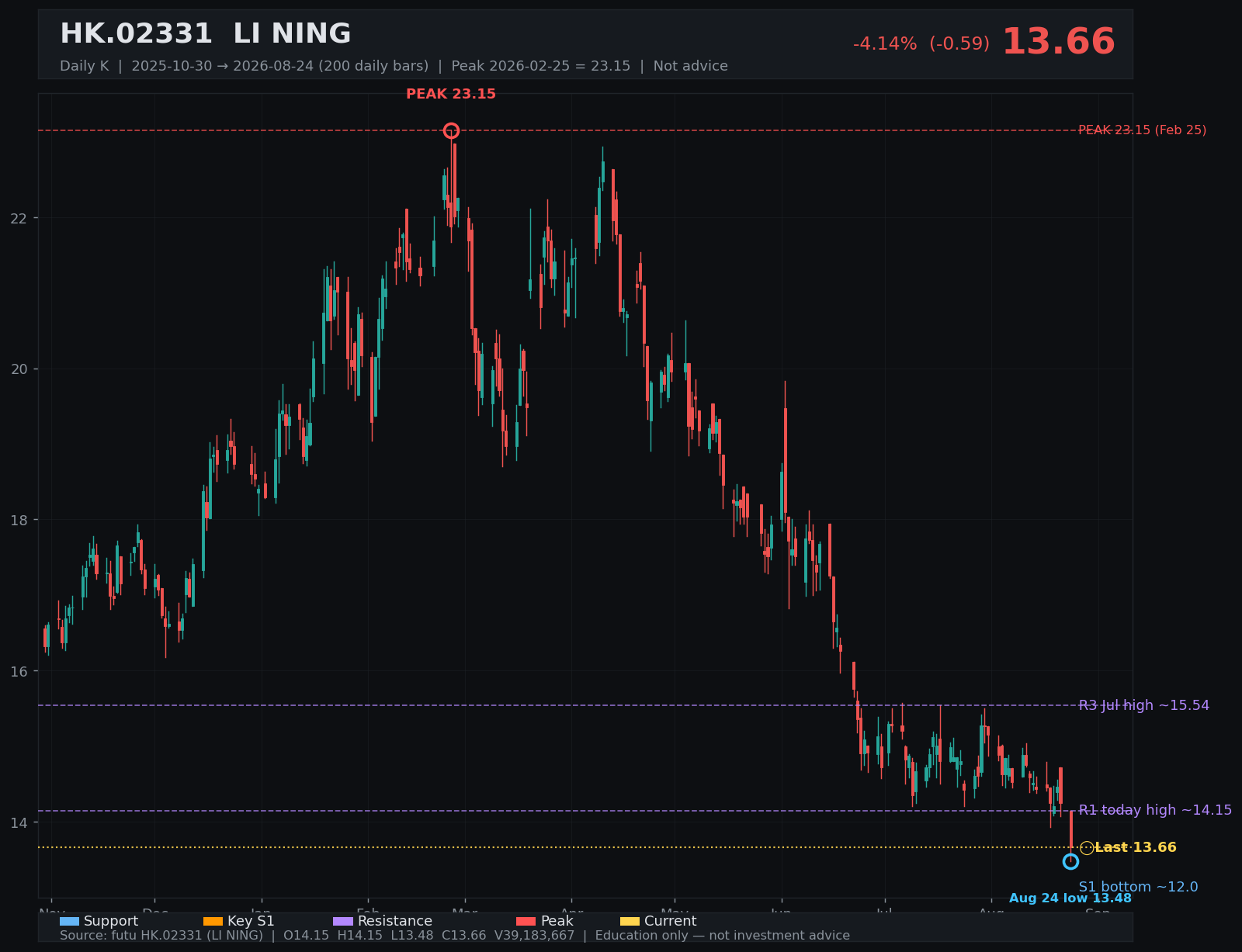Viewport: 1242px width, 952px height.
Task: Click the 16 tick on the price axis
Action: pos(19,671)
